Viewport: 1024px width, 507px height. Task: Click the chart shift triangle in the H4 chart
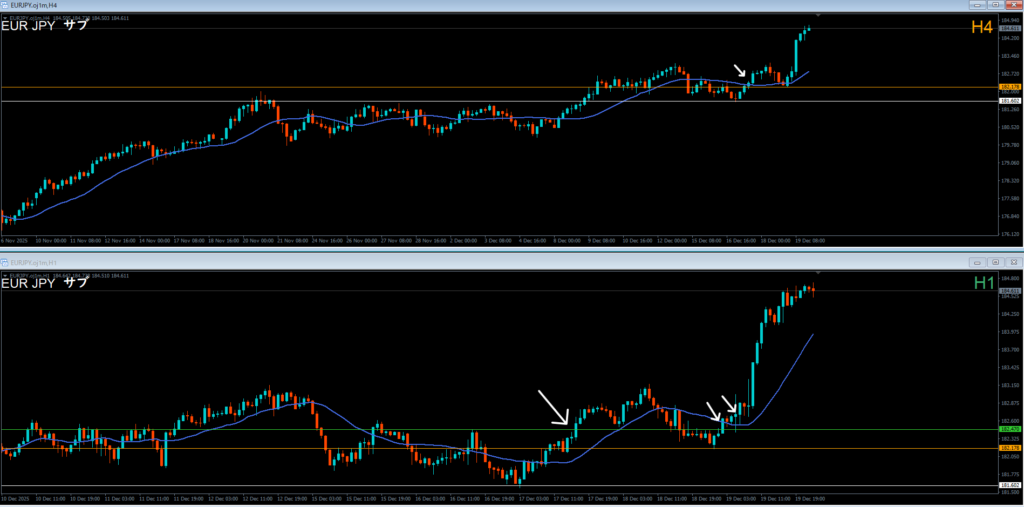(x=819, y=14)
